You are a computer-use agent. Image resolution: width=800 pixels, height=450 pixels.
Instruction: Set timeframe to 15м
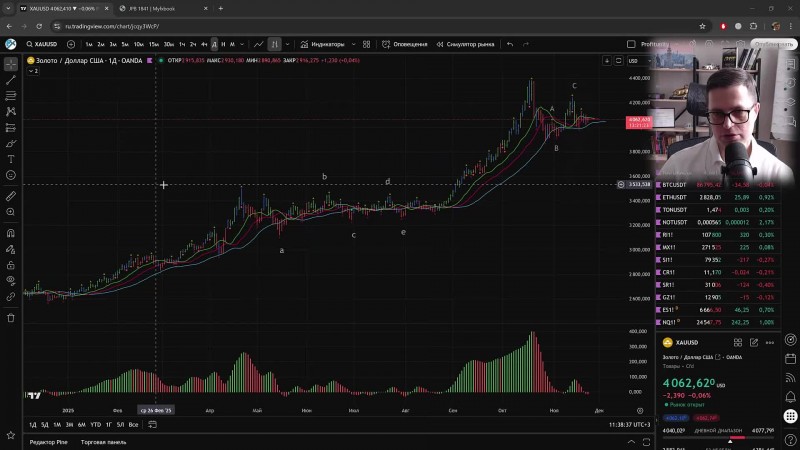click(x=154, y=44)
